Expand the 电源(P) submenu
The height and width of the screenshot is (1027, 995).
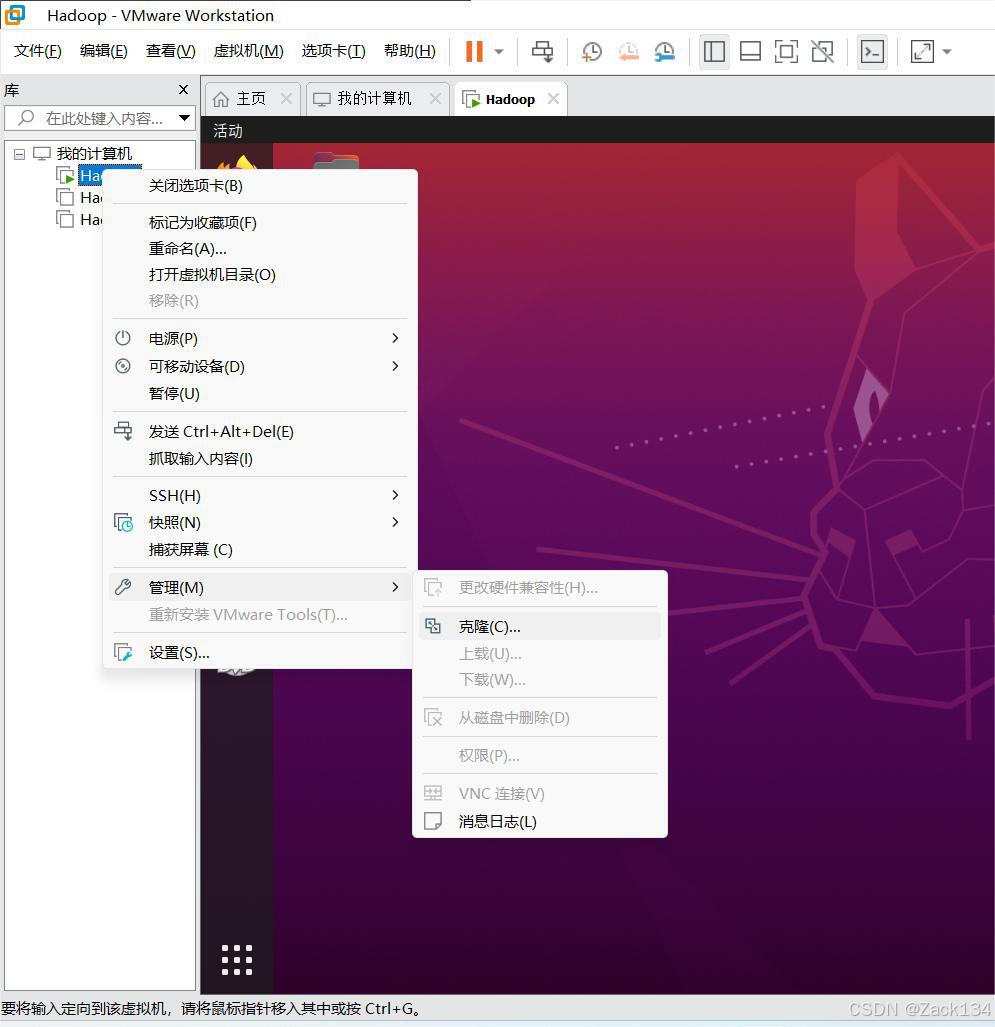tap(260, 339)
